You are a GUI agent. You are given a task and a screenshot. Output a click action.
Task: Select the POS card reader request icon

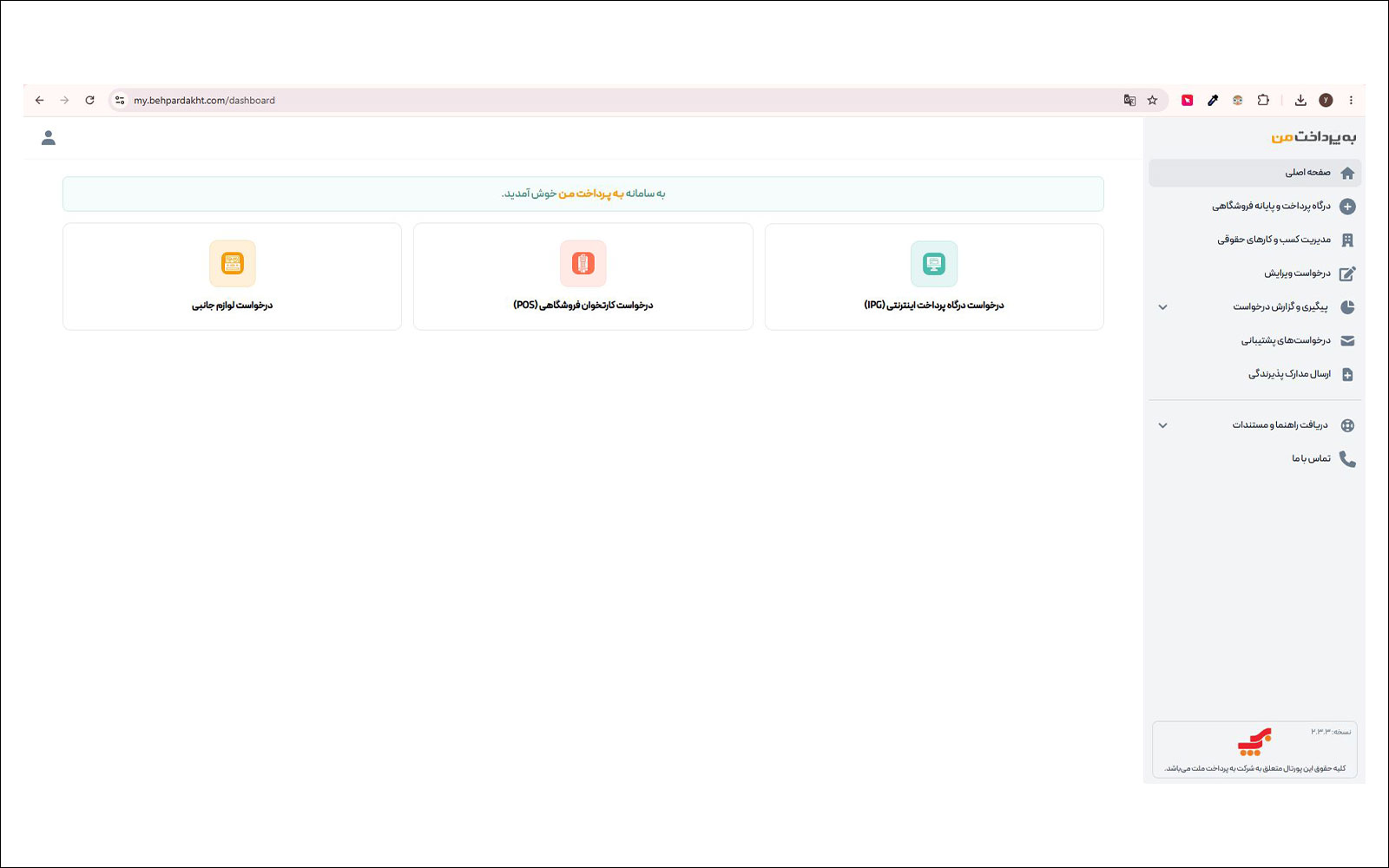click(x=583, y=264)
